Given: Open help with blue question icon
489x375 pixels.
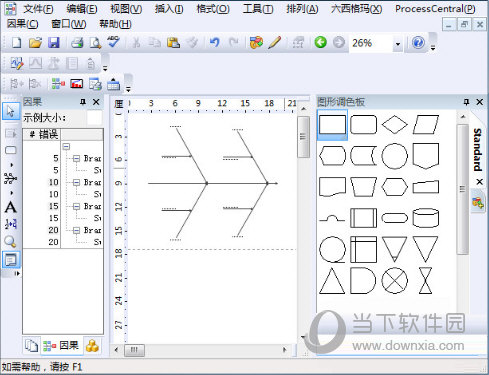Looking at the screenshot, I should 418,43.
